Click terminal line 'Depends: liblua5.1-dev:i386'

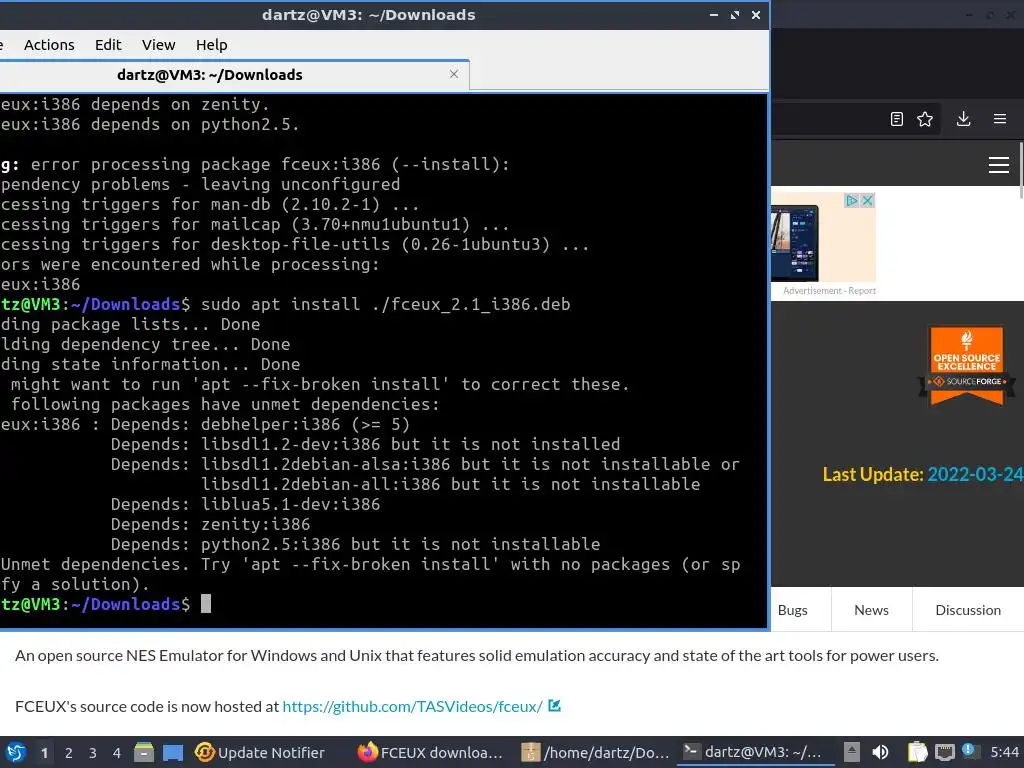click(245, 504)
